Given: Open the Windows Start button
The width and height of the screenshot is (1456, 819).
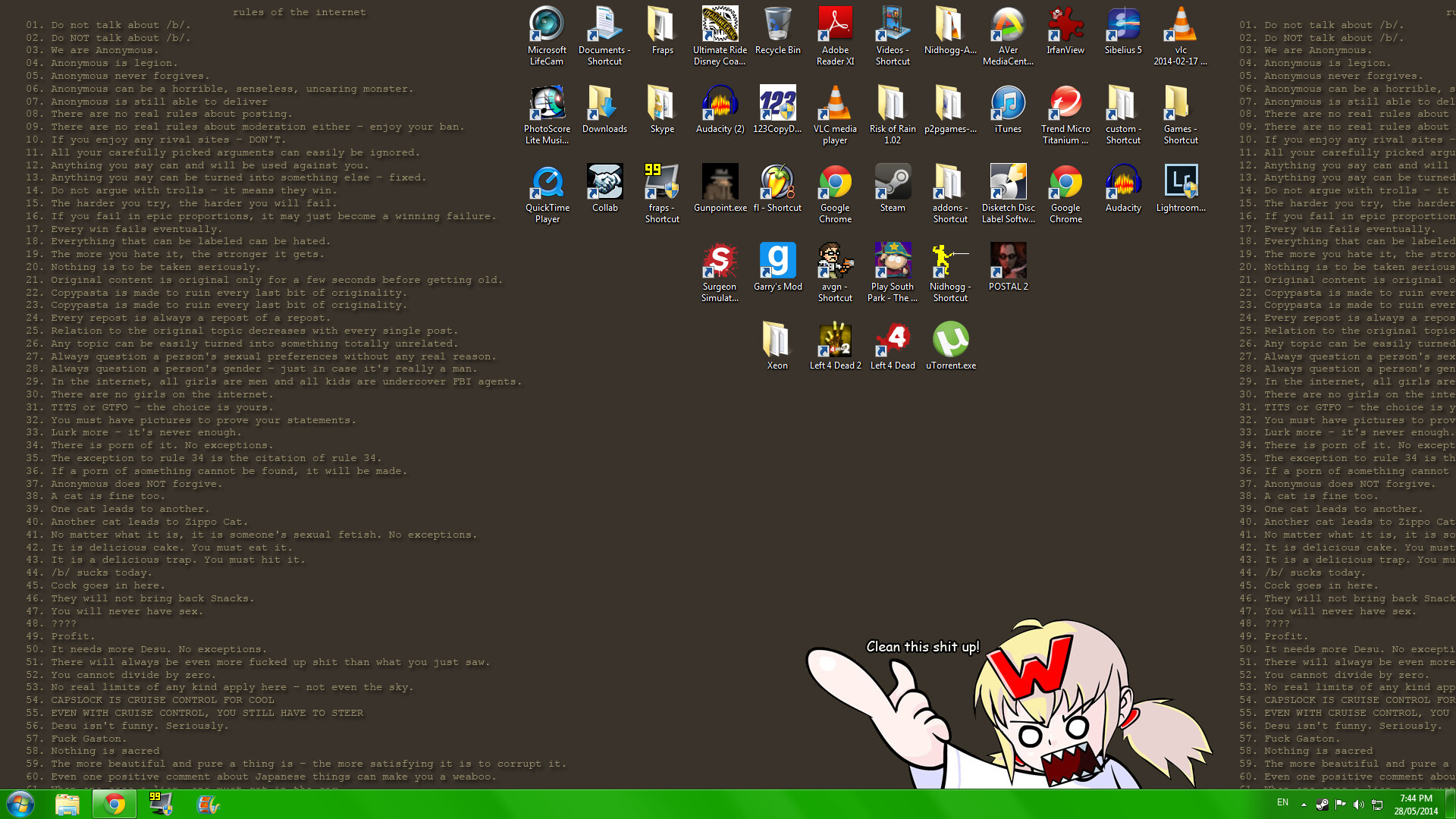Looking at the screenshot, I should coord(20,804).
